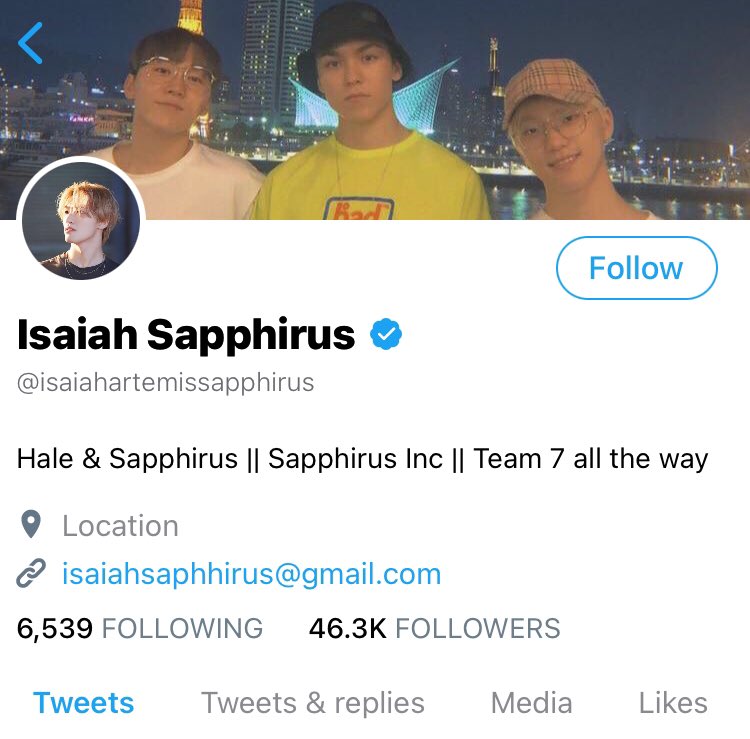Open the isaiahsaphhirus@gmail.com link
750x739 pixels.
(x=252, y=574)
